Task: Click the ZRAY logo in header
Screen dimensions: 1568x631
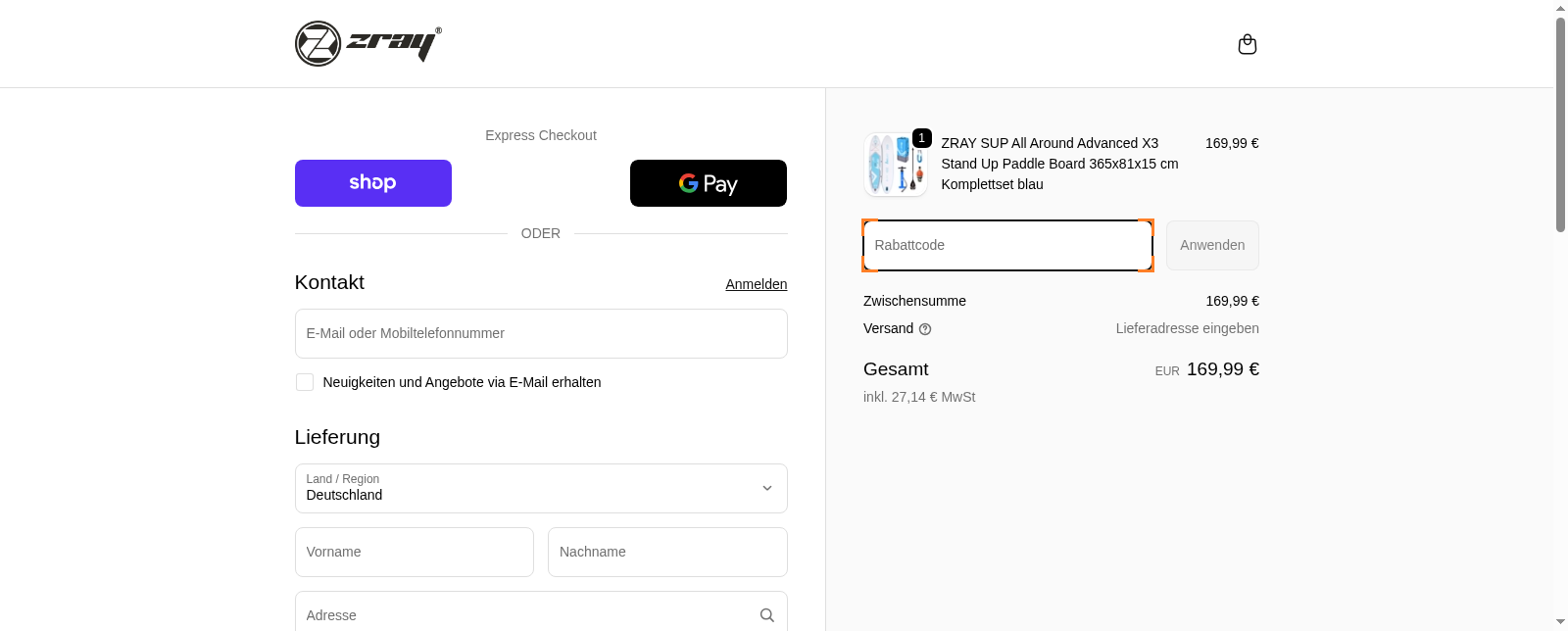Action: click(x=368, y=44)
